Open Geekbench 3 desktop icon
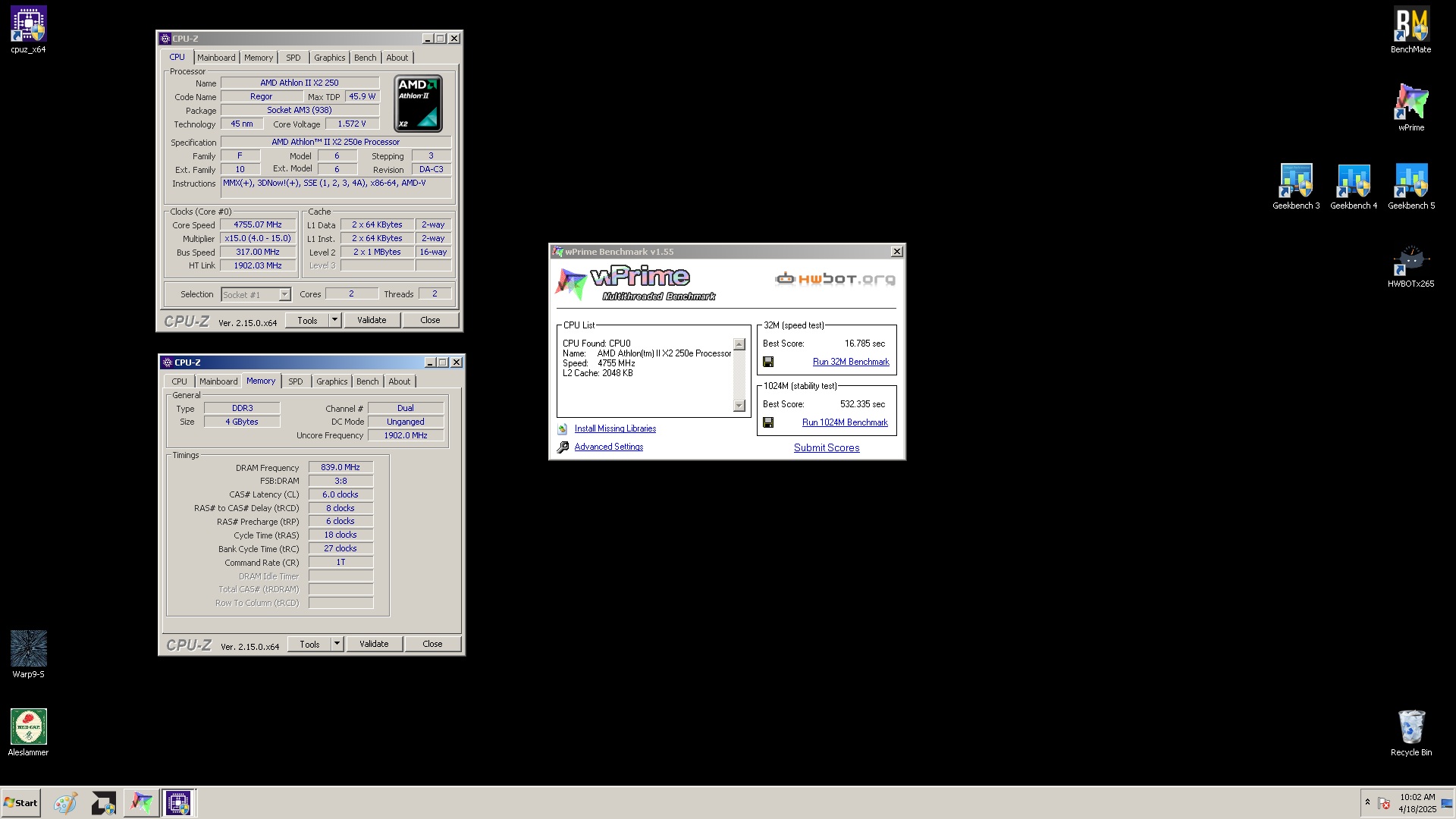Screen dimensions: 1456x819 pyautogui.click(x=1296, y=187)
